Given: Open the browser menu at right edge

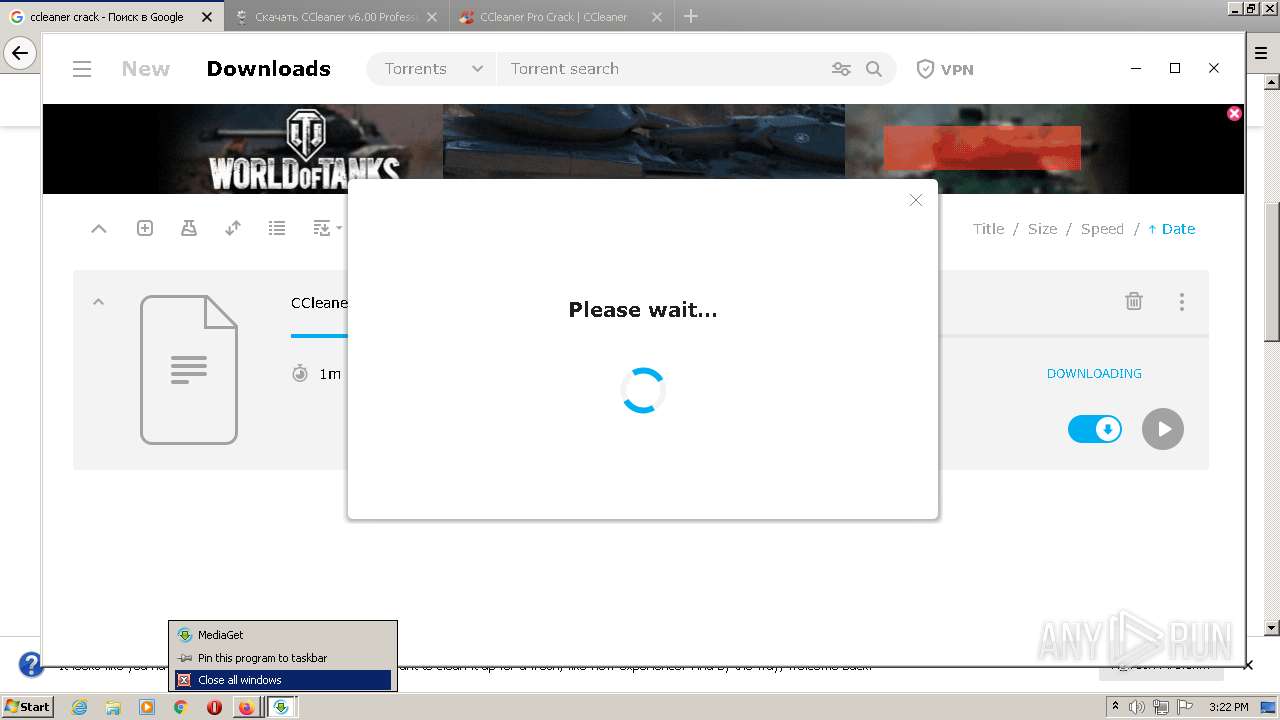Looking at the screenshot, I should (x=1262, y=54).
